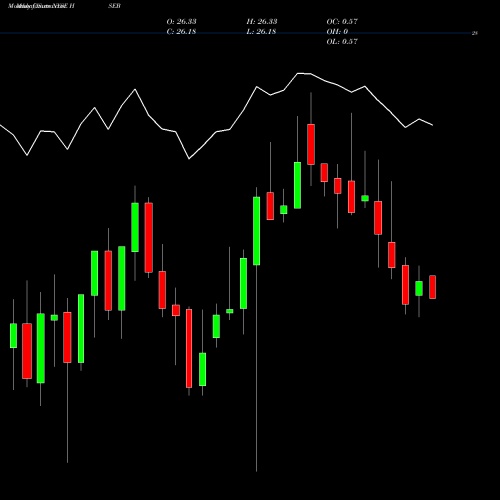Select the tall green candle with the longest lower wick
This screenshot has height=500, width=500.
coord(257,231)
